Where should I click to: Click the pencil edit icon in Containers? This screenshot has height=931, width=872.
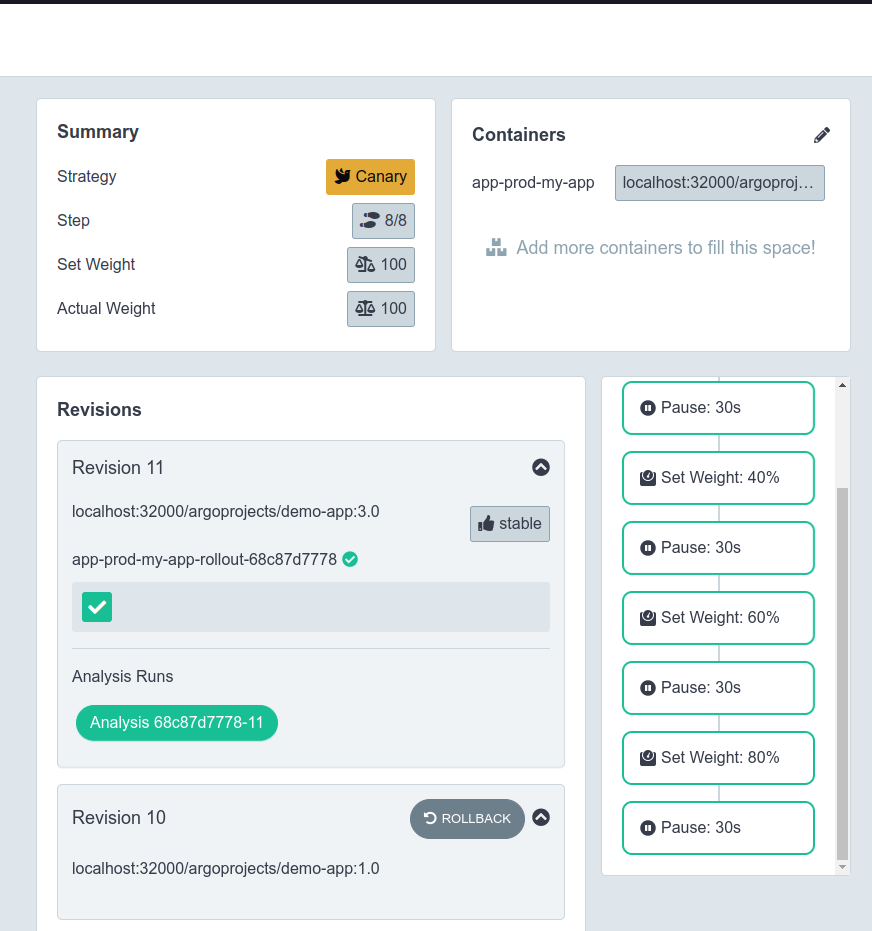click(822, 135)
